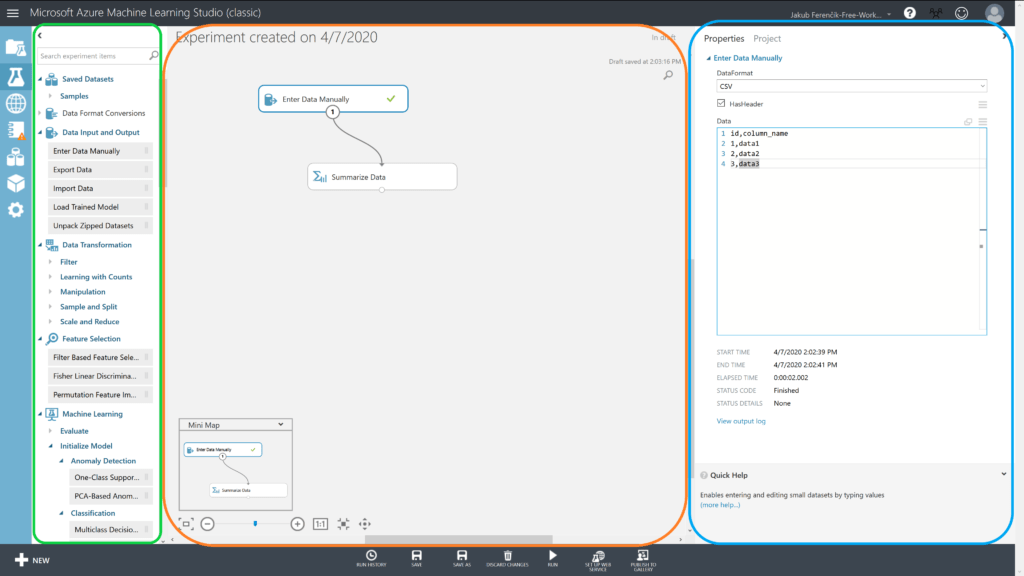Open Web Services globe icon in sidebar
This screenshot has width=1024, height=576.
coord(15,103)
